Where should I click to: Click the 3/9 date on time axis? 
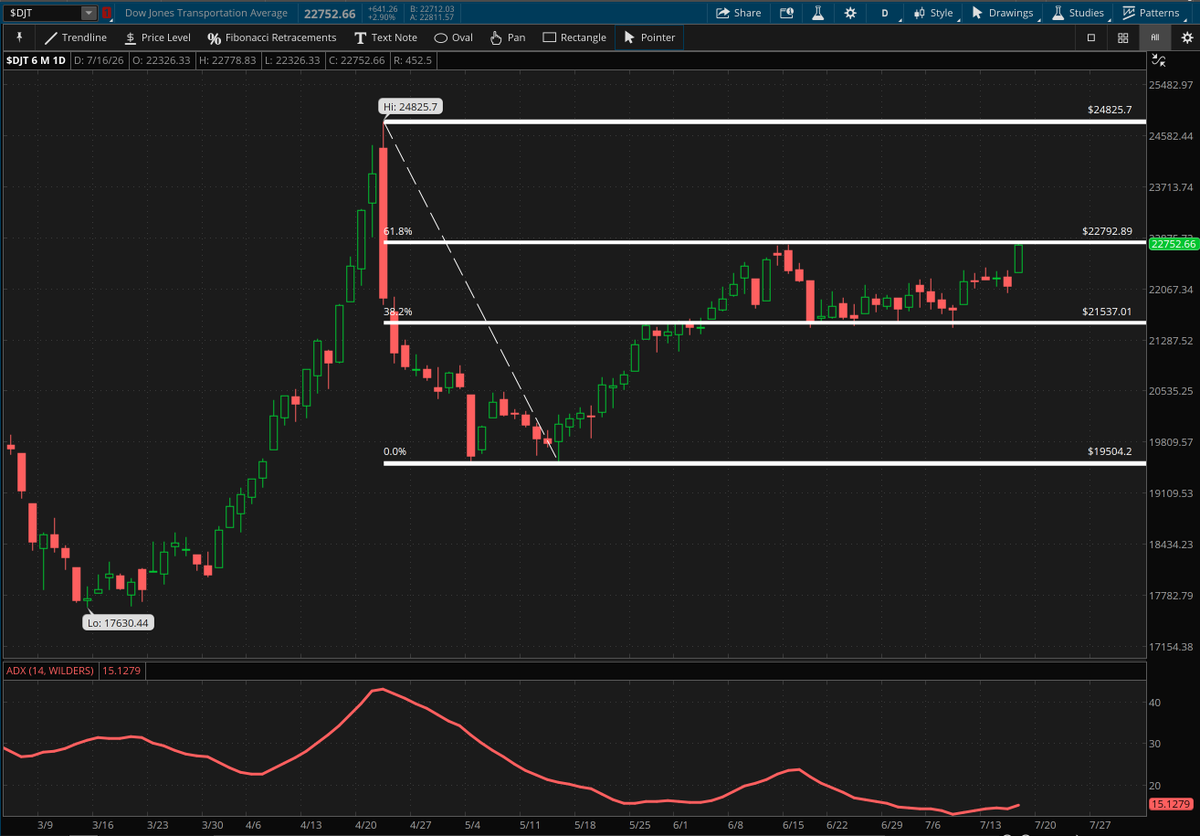point(47,826)
